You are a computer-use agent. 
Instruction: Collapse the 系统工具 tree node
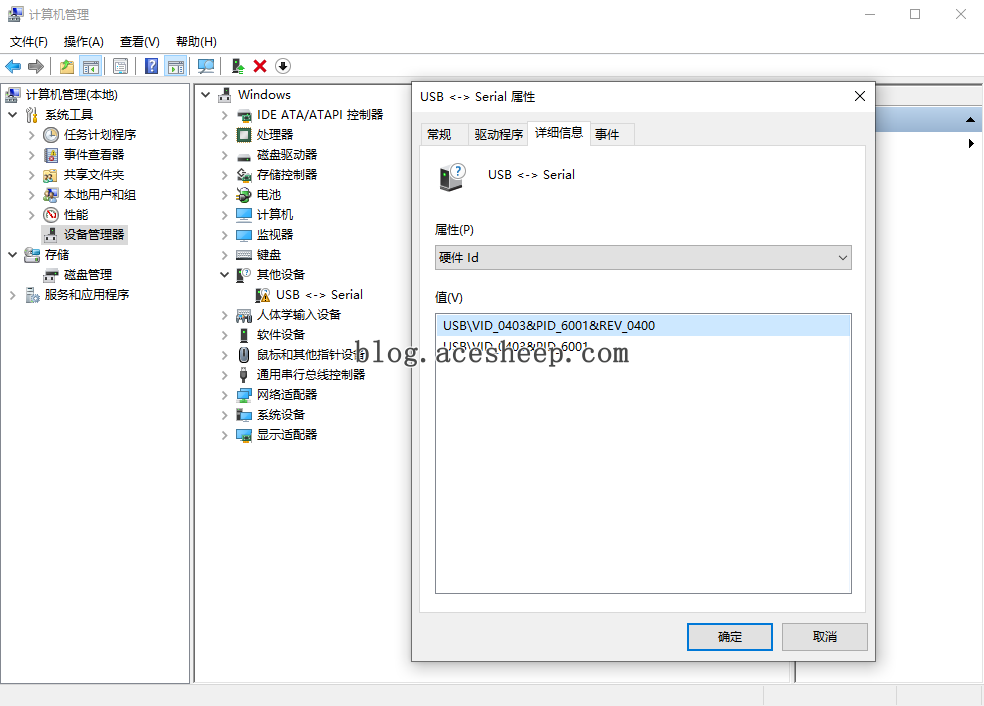pos(13,115)
